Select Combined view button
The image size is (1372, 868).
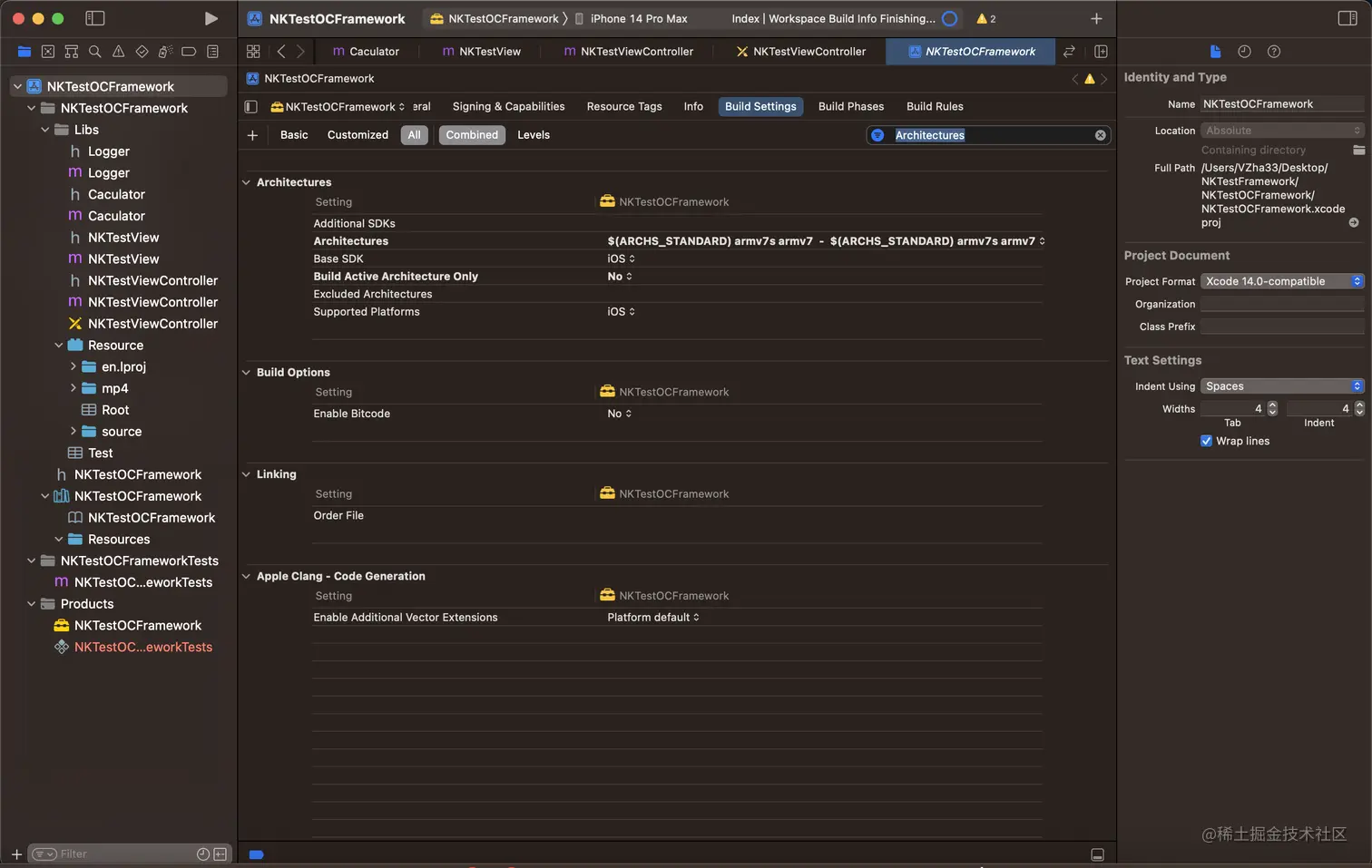pos(472,135)
